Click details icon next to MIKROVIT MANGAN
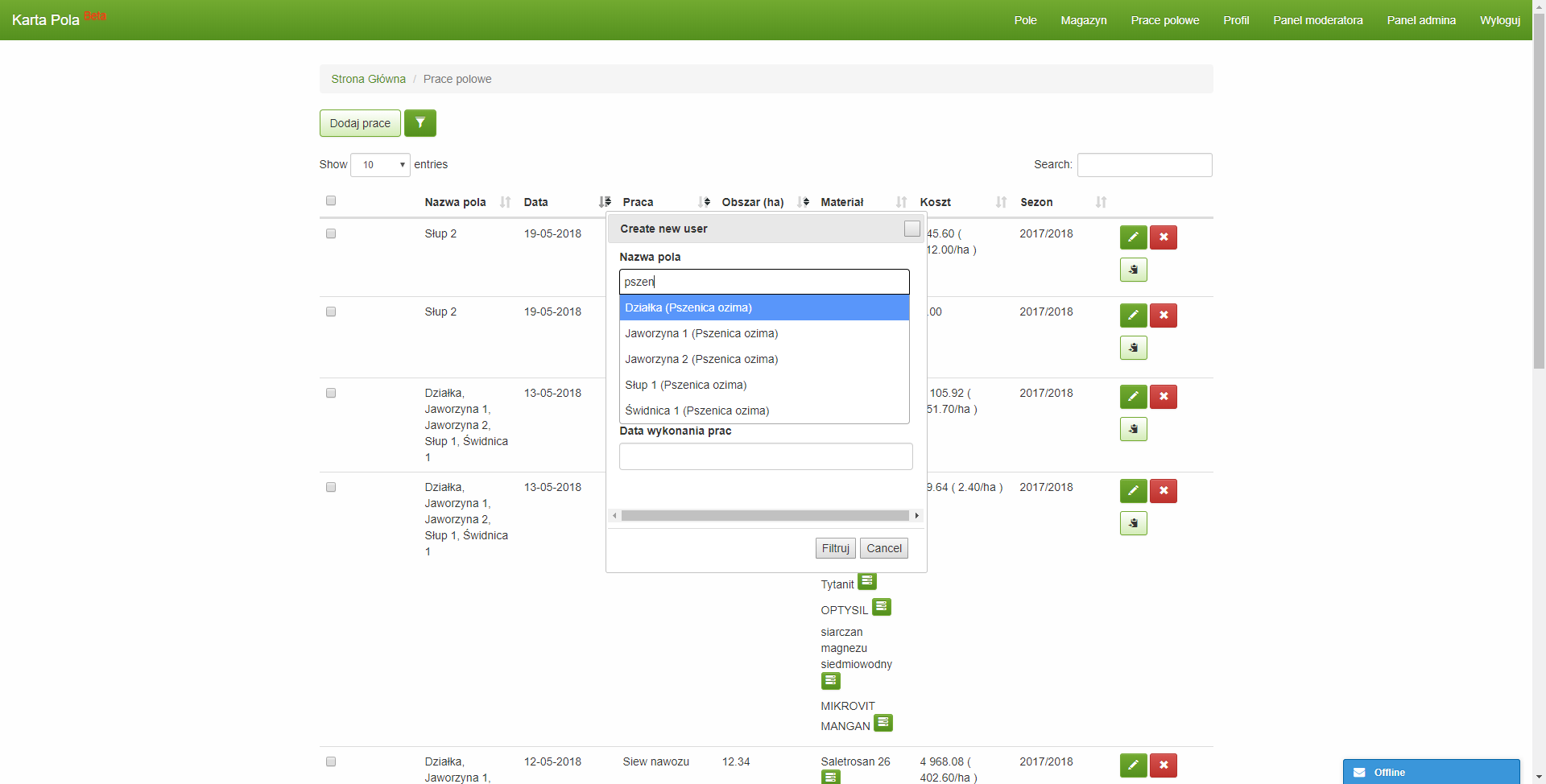This screenshot has width=1546, height=784. 883,723
